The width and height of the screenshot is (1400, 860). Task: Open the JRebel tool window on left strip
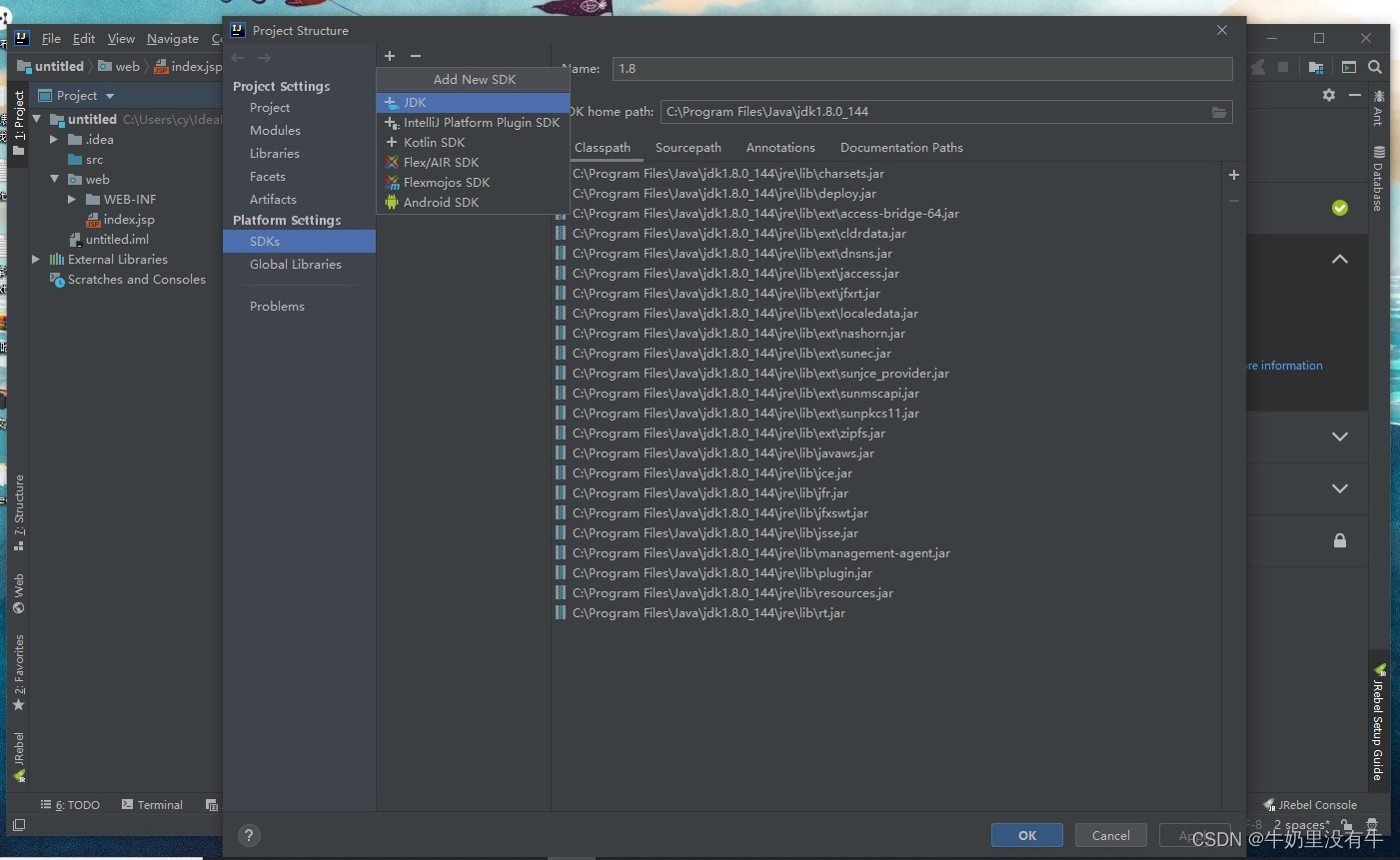[18, 757]
